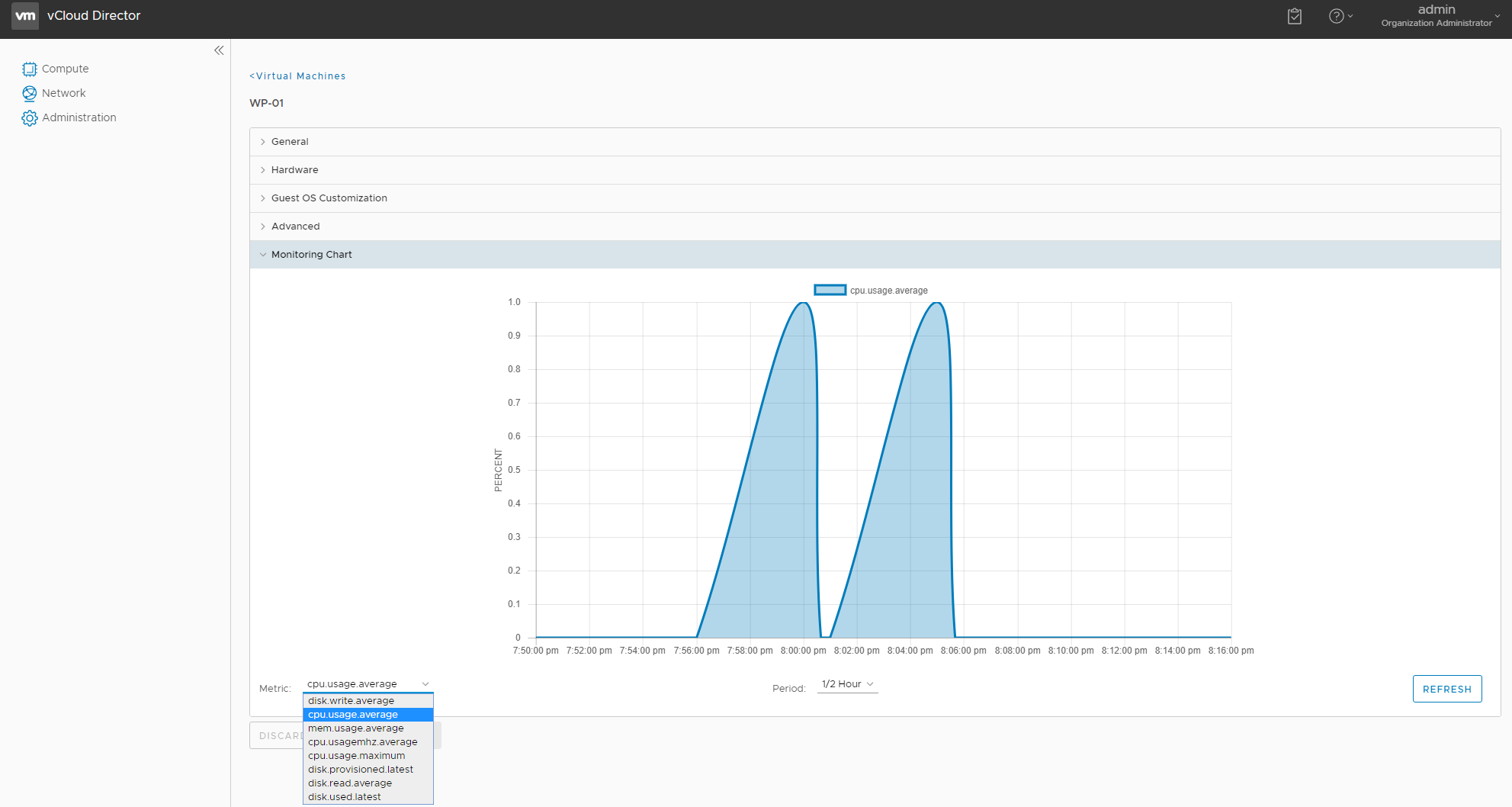
Task: Select disk.used.latest metric
Action: (x=368, y=797)
